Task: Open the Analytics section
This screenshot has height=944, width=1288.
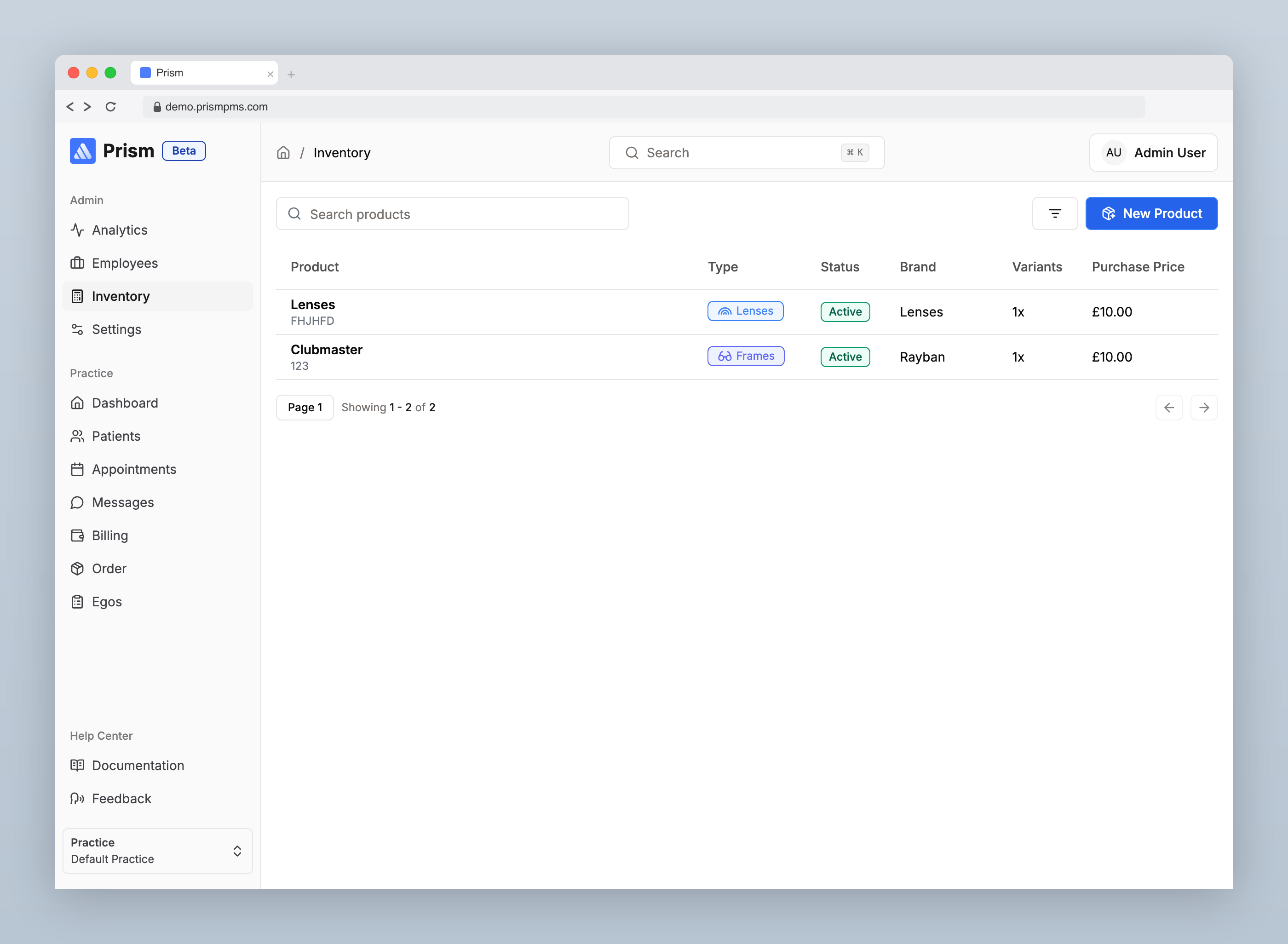Action: [x=120, y=230]
